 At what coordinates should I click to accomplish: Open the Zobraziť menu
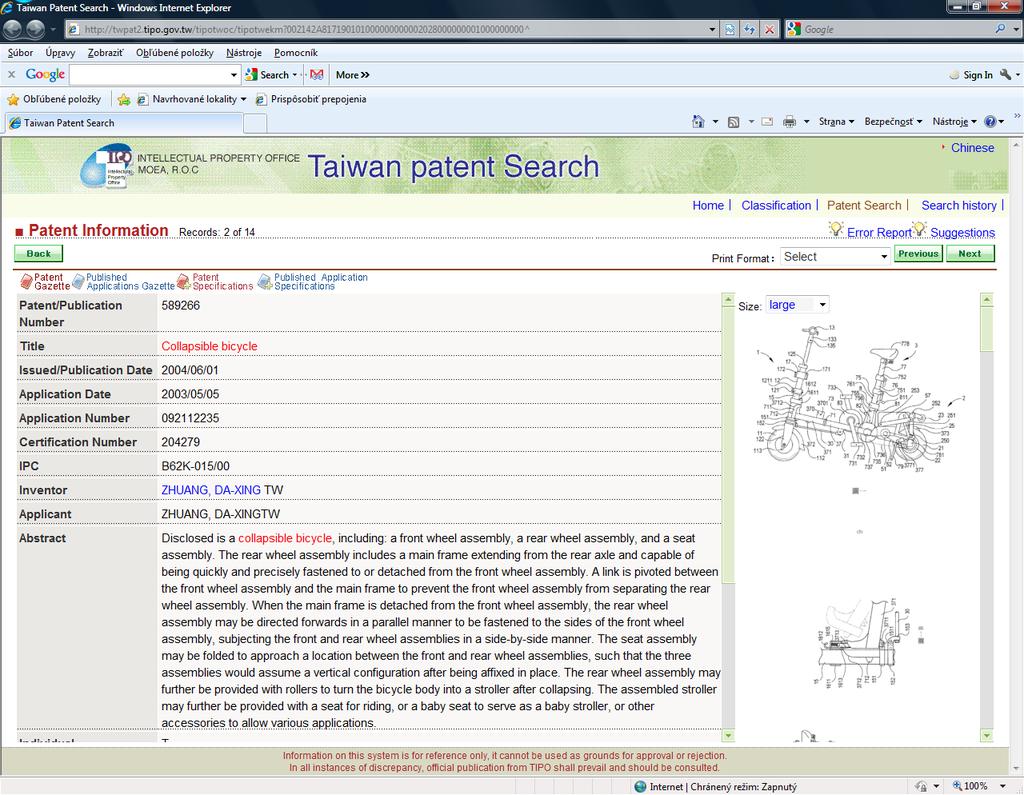pyautogui.click(x=106, y=53)
